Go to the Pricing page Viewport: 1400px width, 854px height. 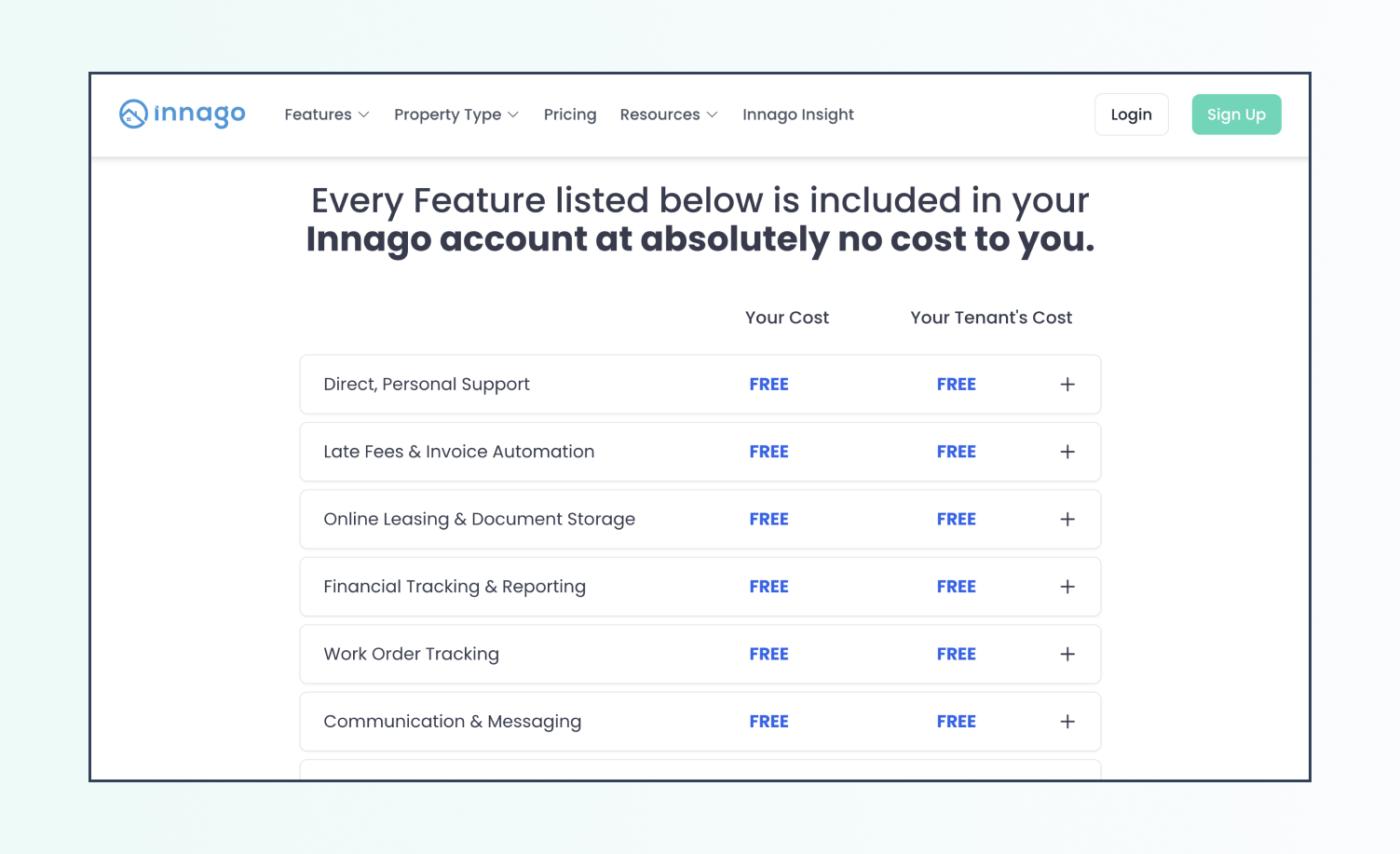[x=570, y=115]
